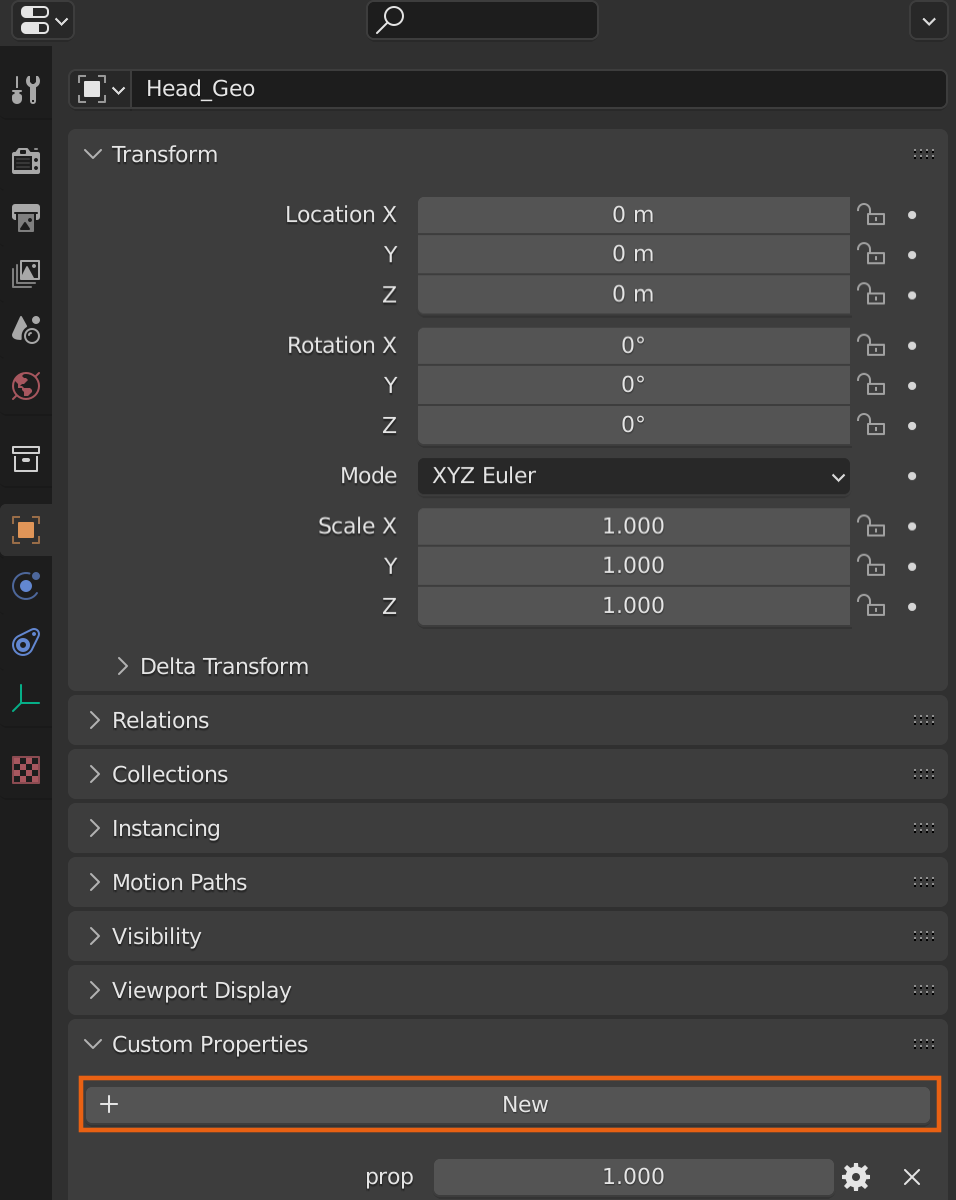Open the Output properties tab
The width and height of the screenshot is (956, 1200).
pyautogui.click(x=25, y=215)
